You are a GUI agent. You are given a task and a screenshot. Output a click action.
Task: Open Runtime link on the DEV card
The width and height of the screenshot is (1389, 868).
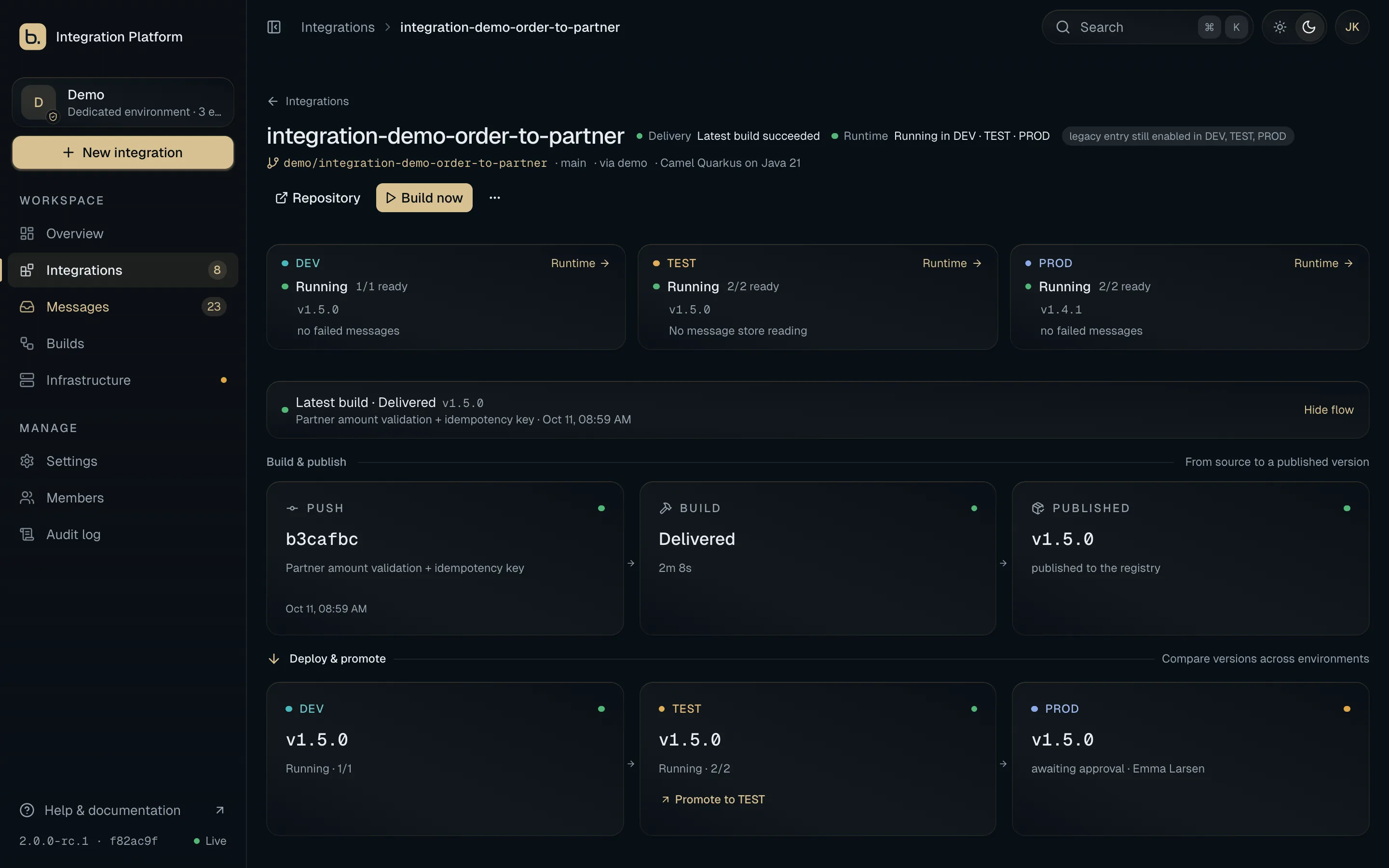[x=580, y=263]
